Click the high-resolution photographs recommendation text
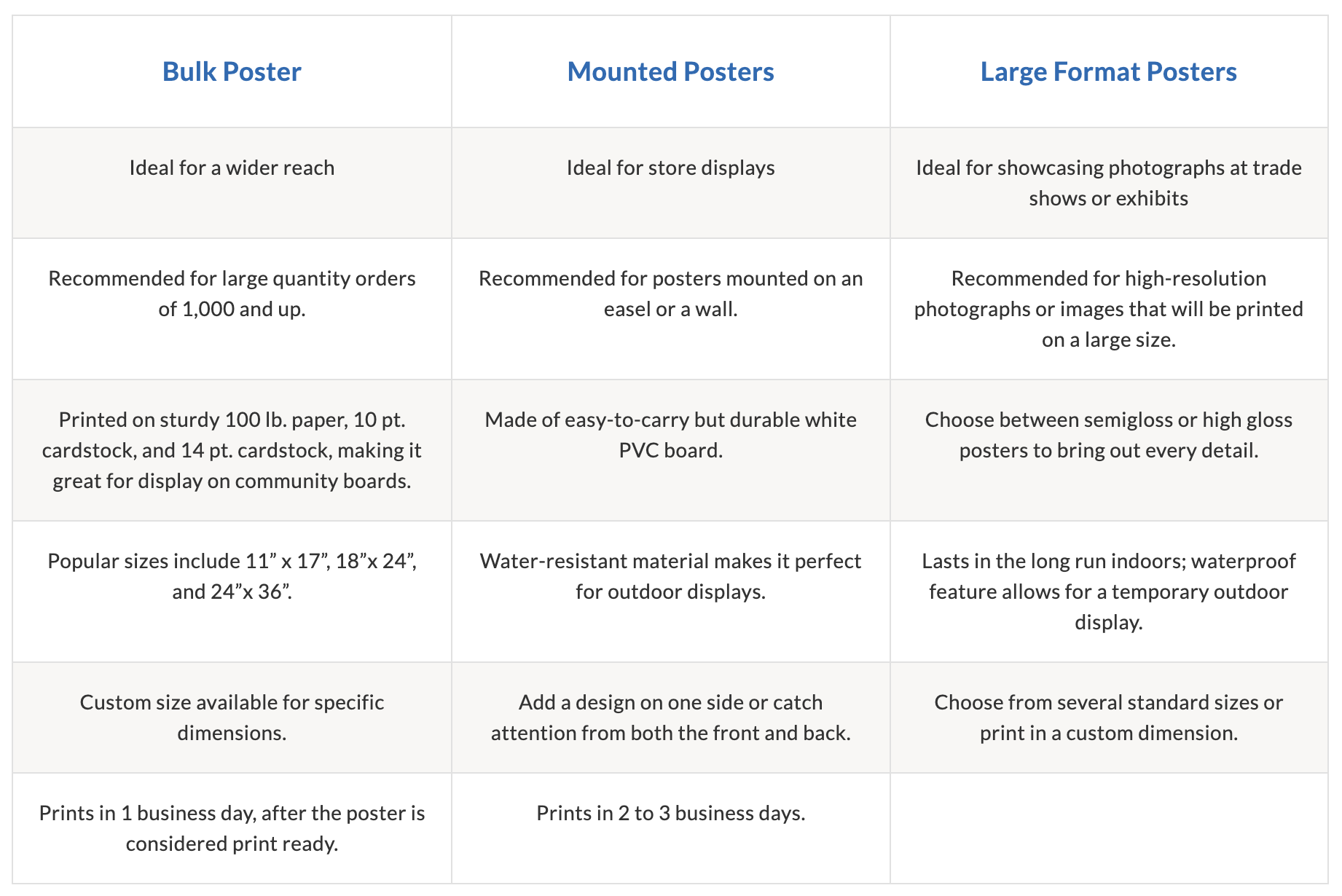This screenshot has width=1342, height=896. pos(1108,309)
